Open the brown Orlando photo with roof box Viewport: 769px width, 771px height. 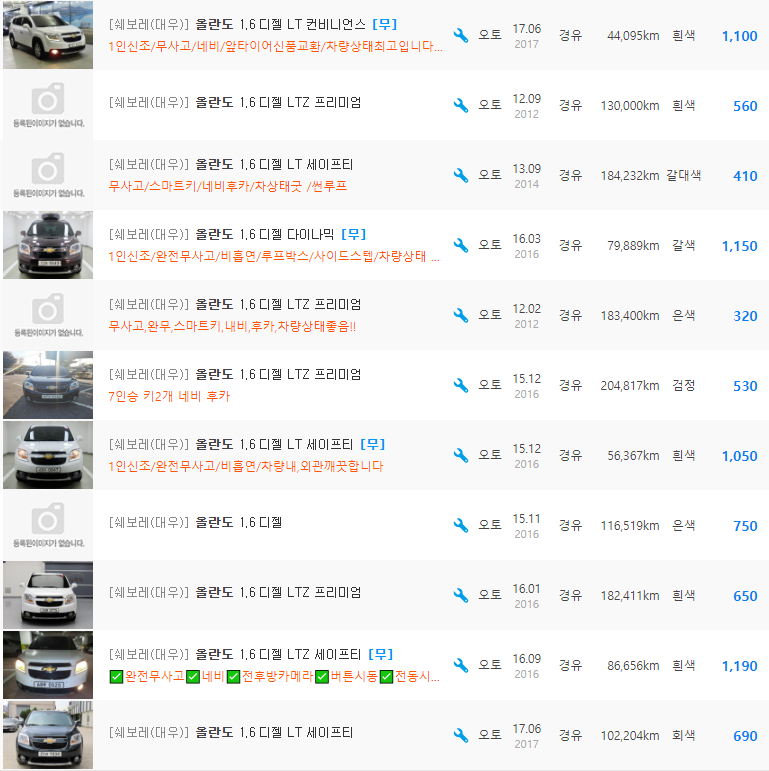(x=48, y=245)
